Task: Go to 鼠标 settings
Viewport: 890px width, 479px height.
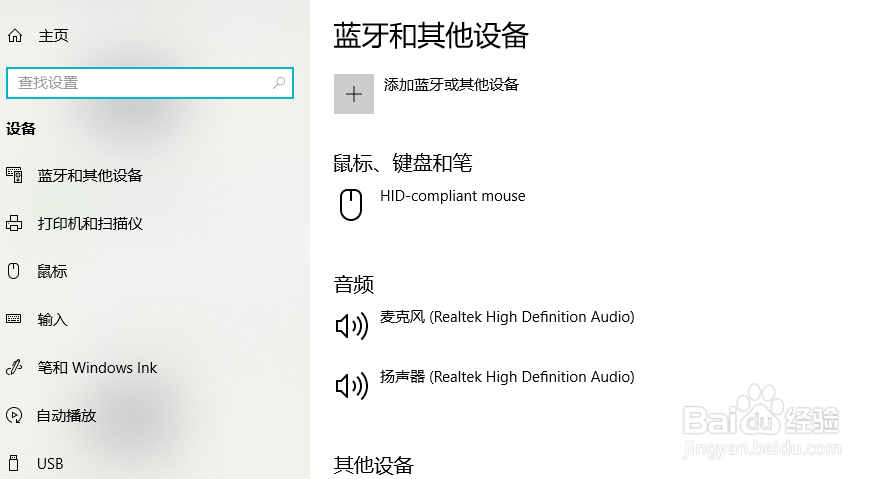Action: [52, 271]
